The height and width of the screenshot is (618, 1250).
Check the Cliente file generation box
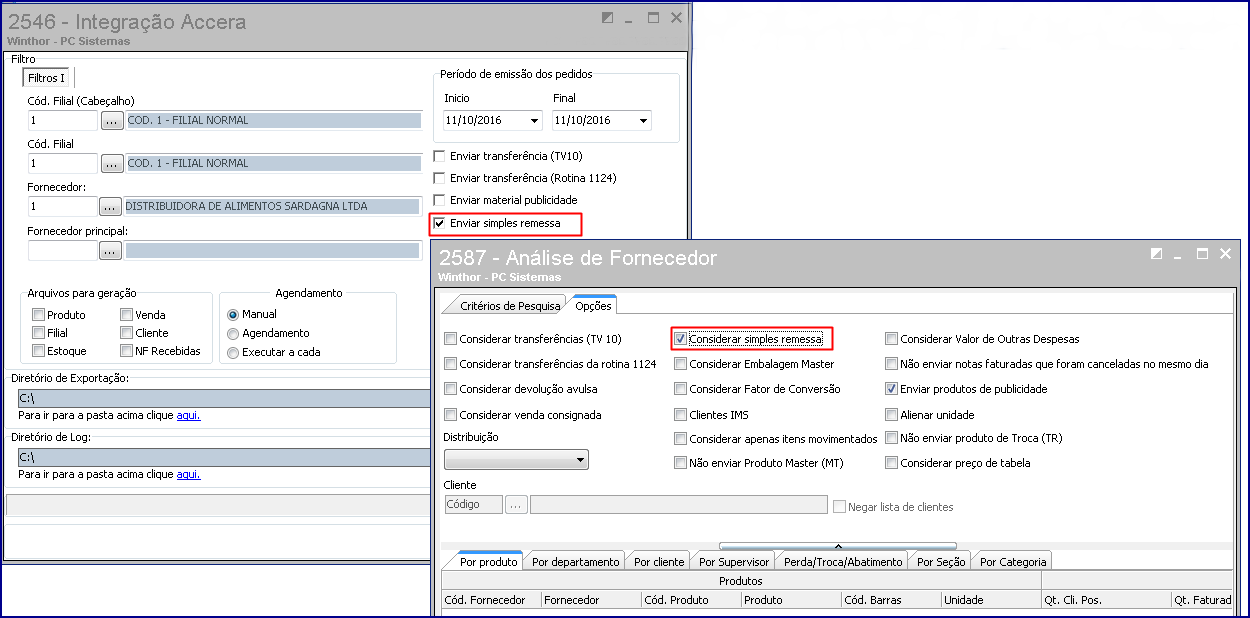tap(126, 333)
